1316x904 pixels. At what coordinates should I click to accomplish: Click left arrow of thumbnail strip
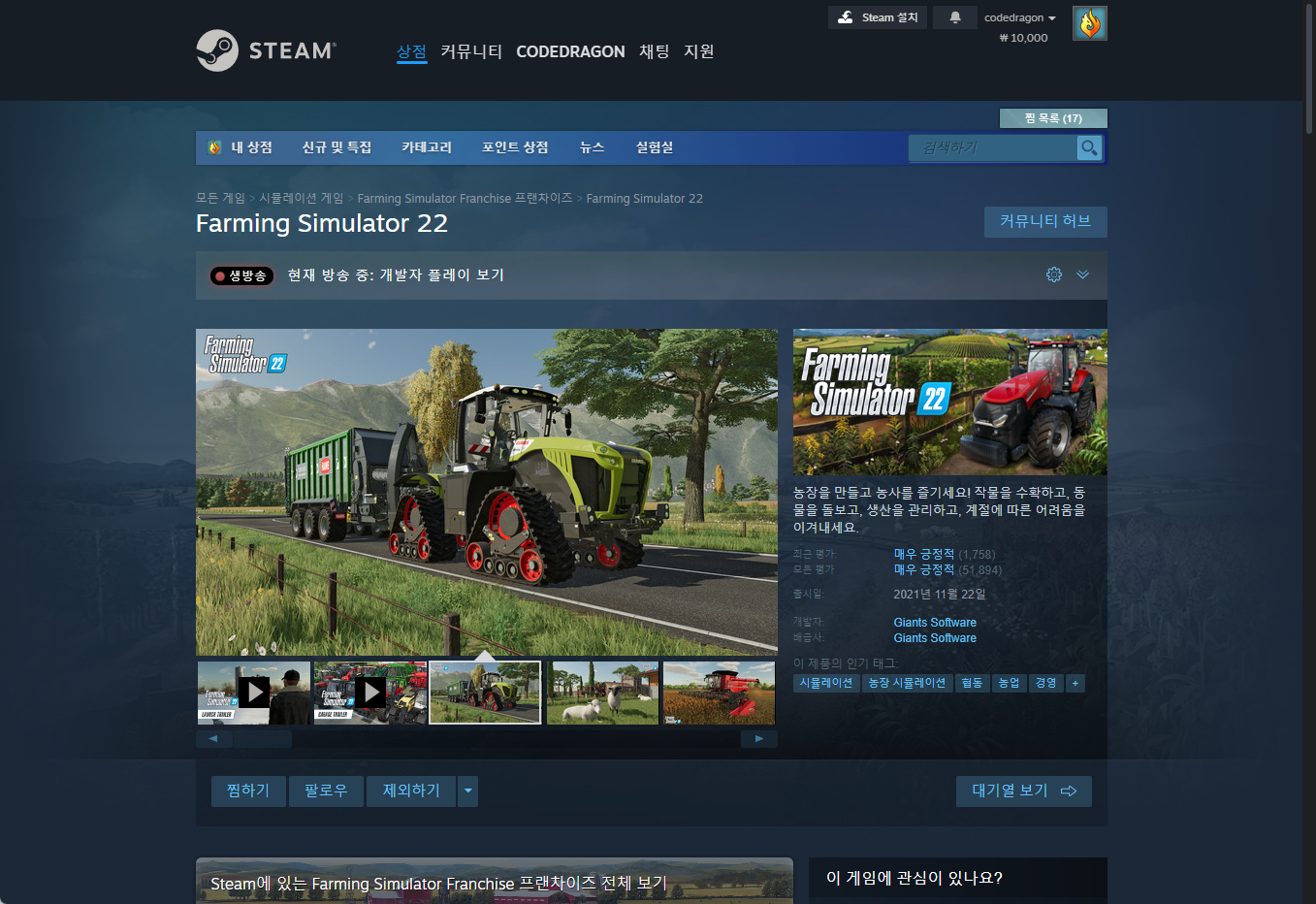(x=213, y=739)
